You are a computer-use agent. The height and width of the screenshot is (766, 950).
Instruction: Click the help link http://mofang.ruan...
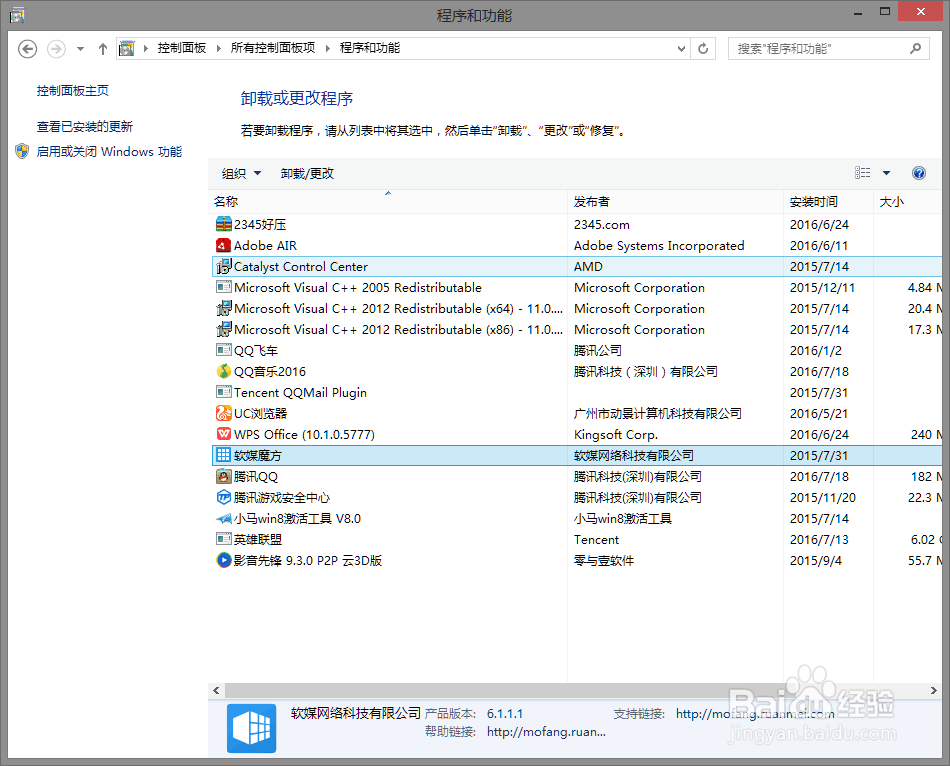(x=546, y=732)
